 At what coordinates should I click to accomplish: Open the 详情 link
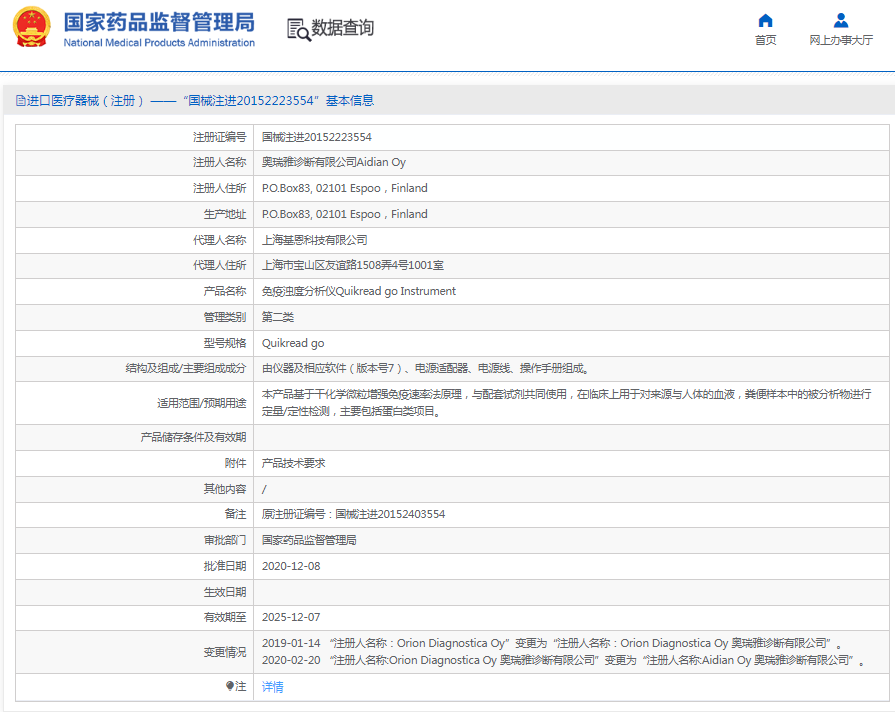tap(272, 687)
